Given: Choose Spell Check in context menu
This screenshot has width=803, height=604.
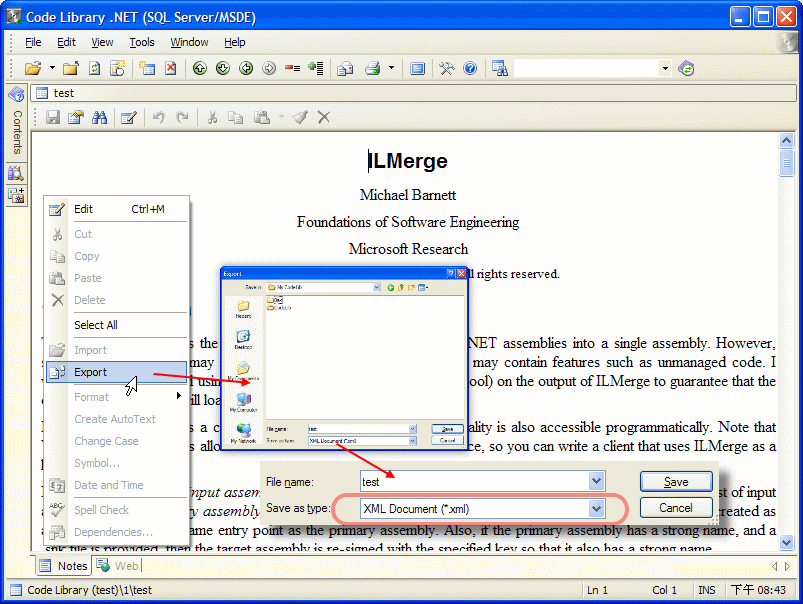Looking at the screenshot, I should 117,510.
